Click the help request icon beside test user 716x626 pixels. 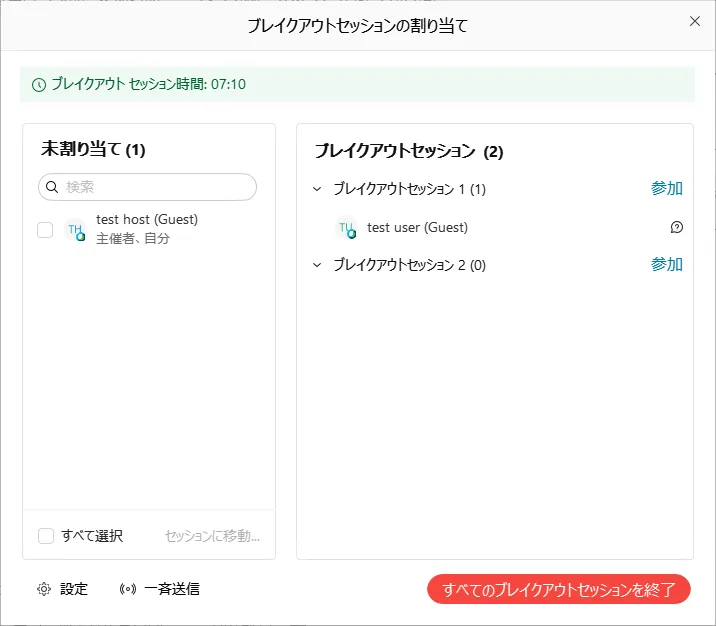pos(677,227)
